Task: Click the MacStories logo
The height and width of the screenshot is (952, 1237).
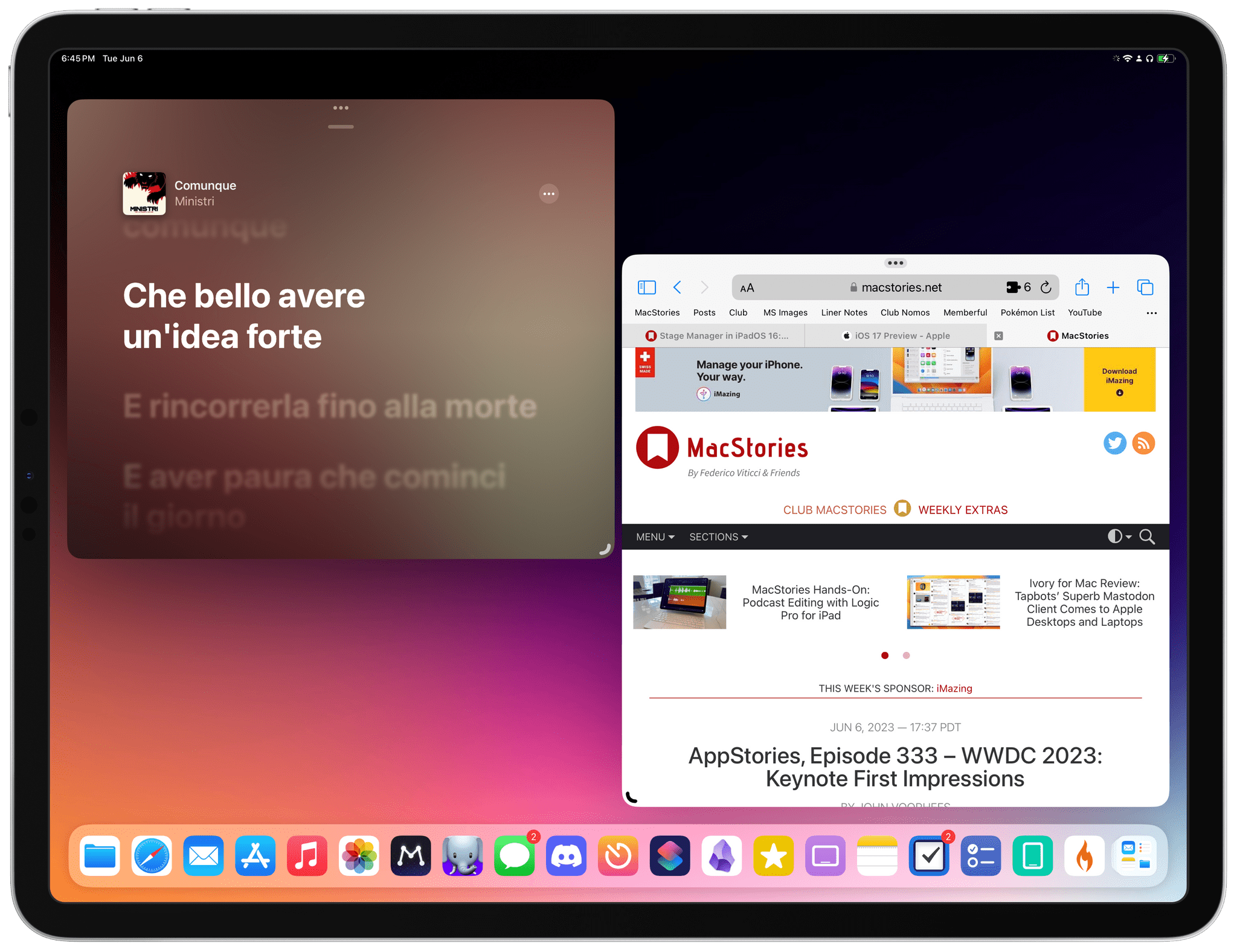Action: (722, 448)
